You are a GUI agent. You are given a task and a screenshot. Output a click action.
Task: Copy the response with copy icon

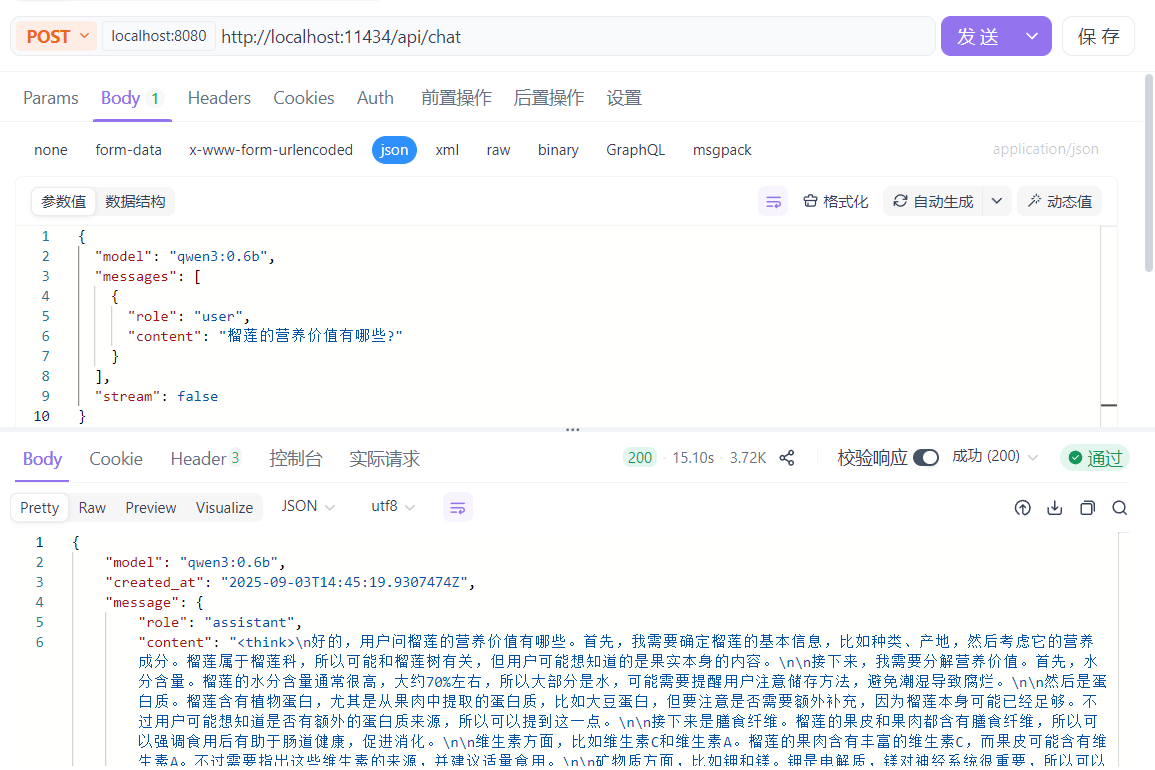pyautogui.click(x=1087, y=508)
